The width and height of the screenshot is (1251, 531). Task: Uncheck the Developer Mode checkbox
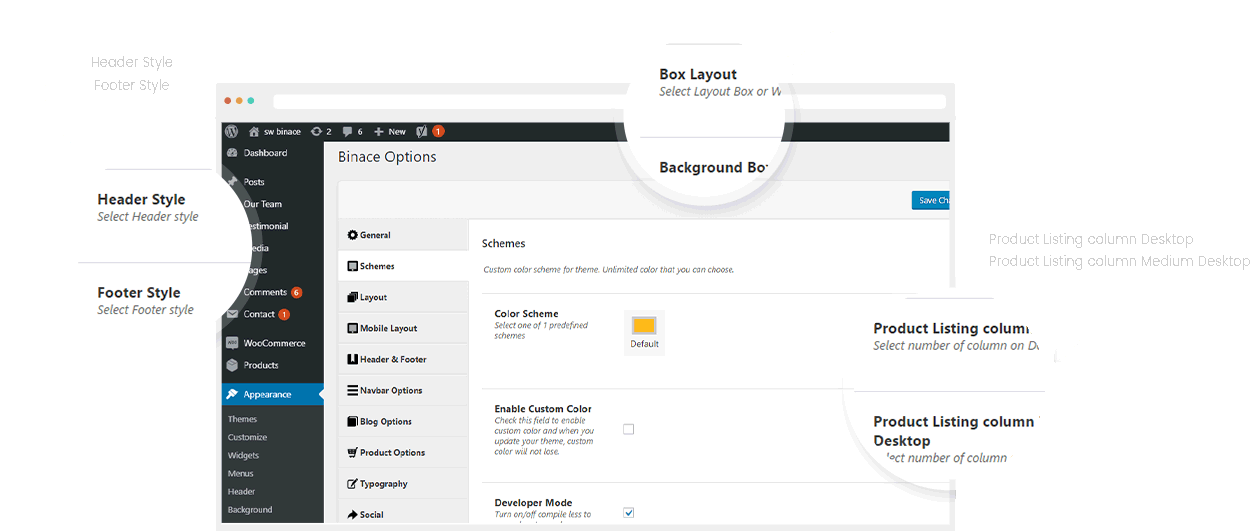point(629,513)
